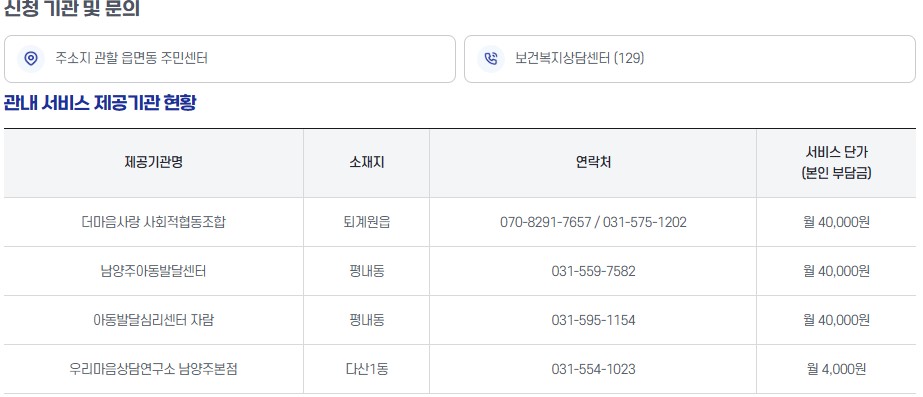Click the 연락처 column header
923x397 pixels.
pos(593,163)
